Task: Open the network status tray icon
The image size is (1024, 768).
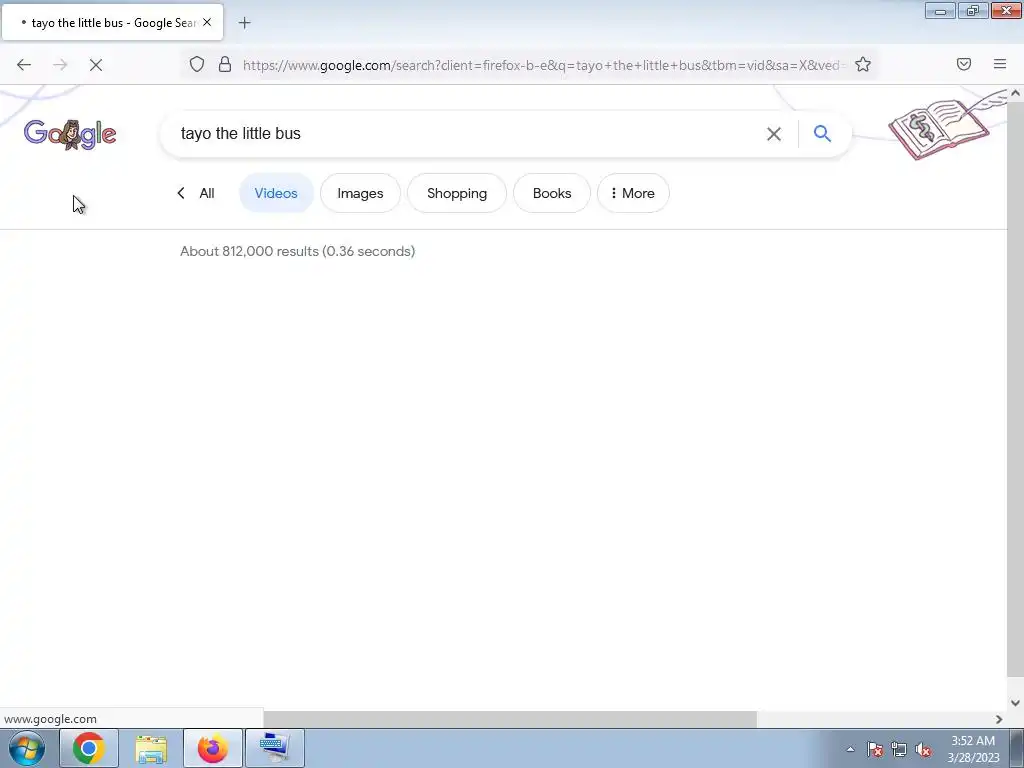Action: tap(899, 749)
